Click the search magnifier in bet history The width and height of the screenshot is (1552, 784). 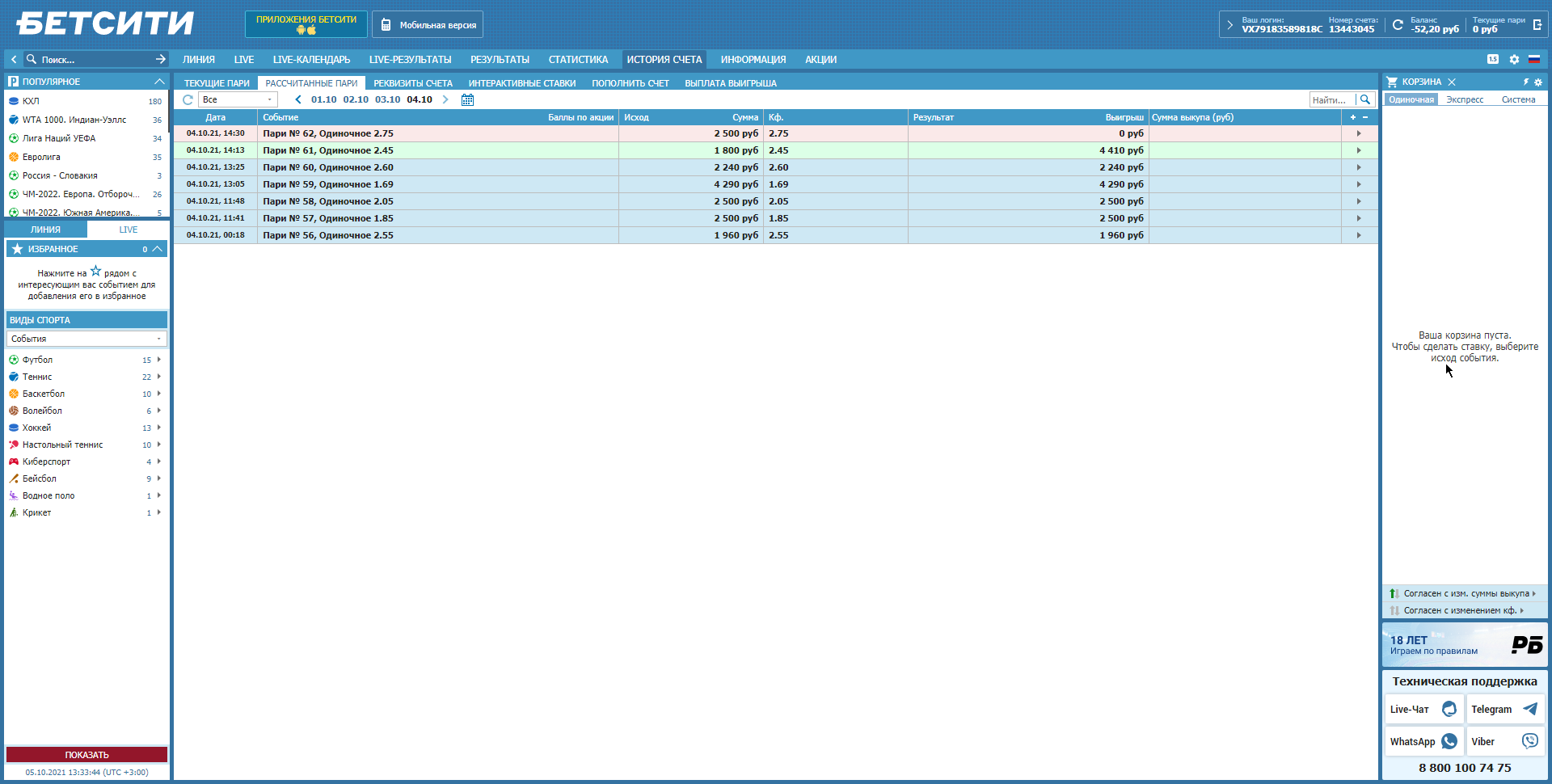[1365, 99]
